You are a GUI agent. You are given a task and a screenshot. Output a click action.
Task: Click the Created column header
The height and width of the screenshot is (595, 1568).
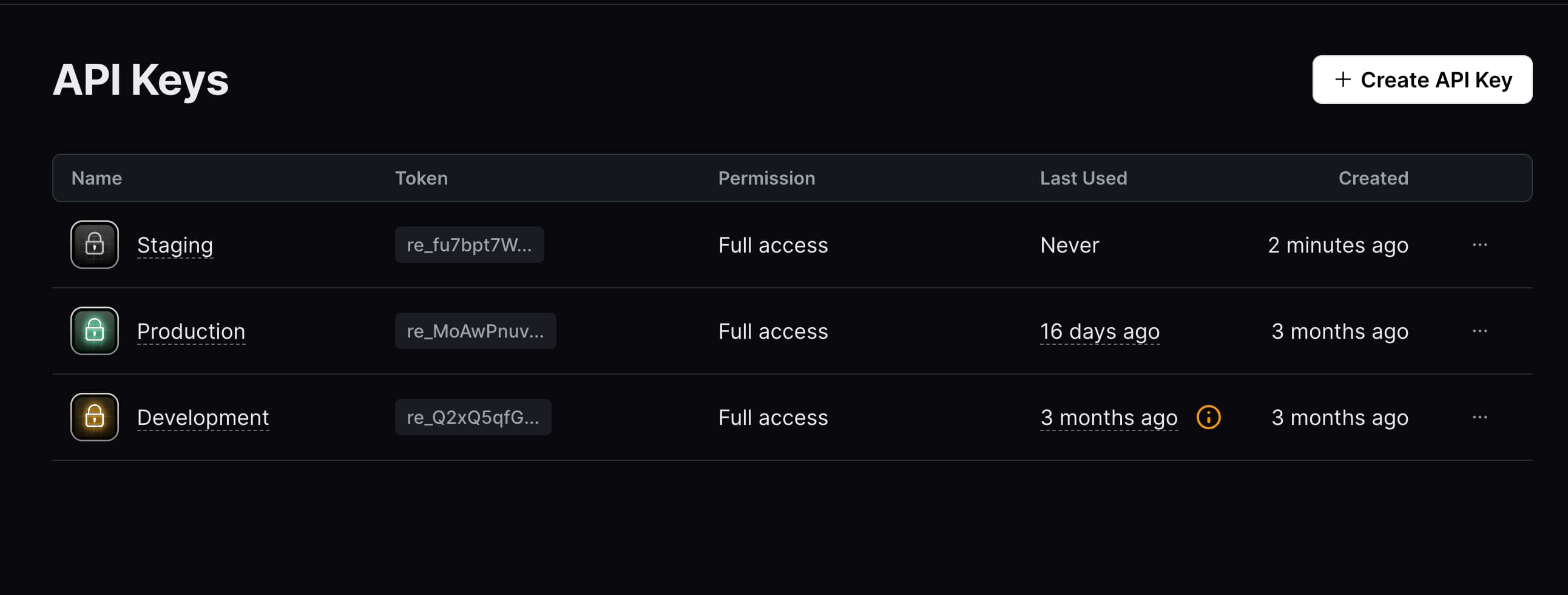pos(1373,178)
